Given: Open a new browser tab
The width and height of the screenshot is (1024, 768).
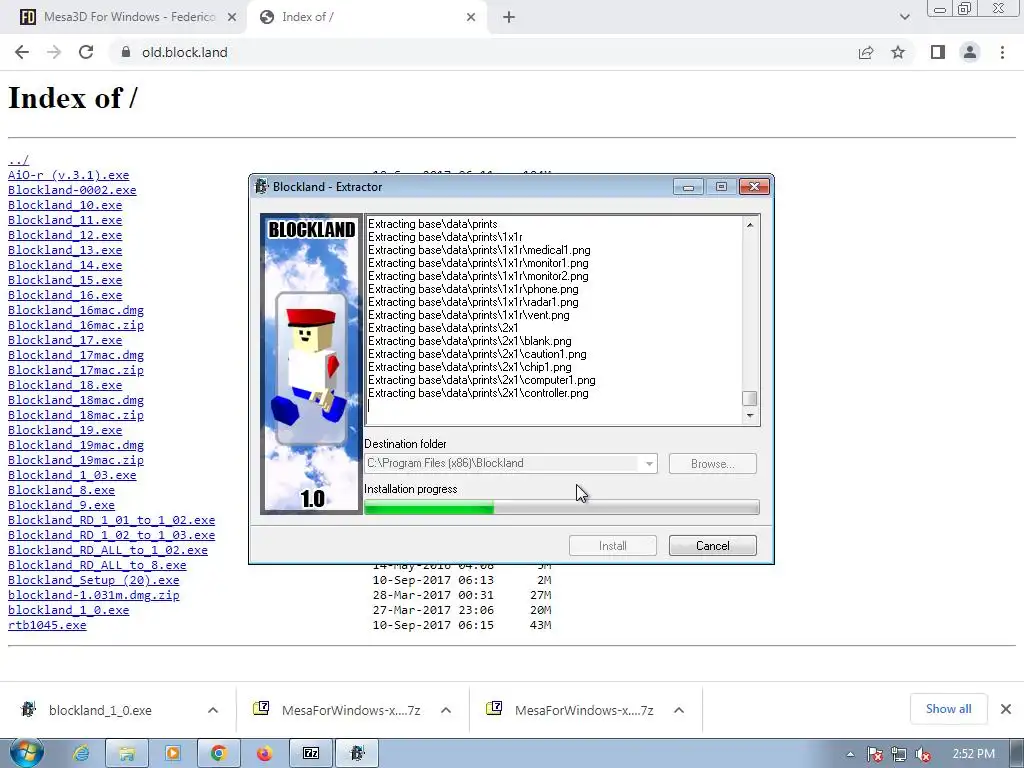Looking at the screenshot, I should pos(509,18).
